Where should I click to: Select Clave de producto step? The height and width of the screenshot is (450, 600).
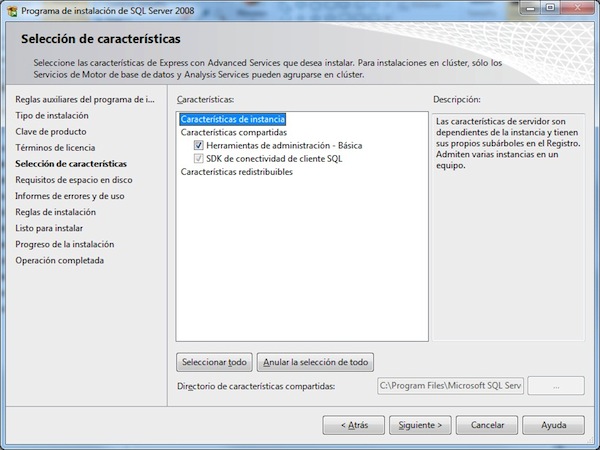51,132
